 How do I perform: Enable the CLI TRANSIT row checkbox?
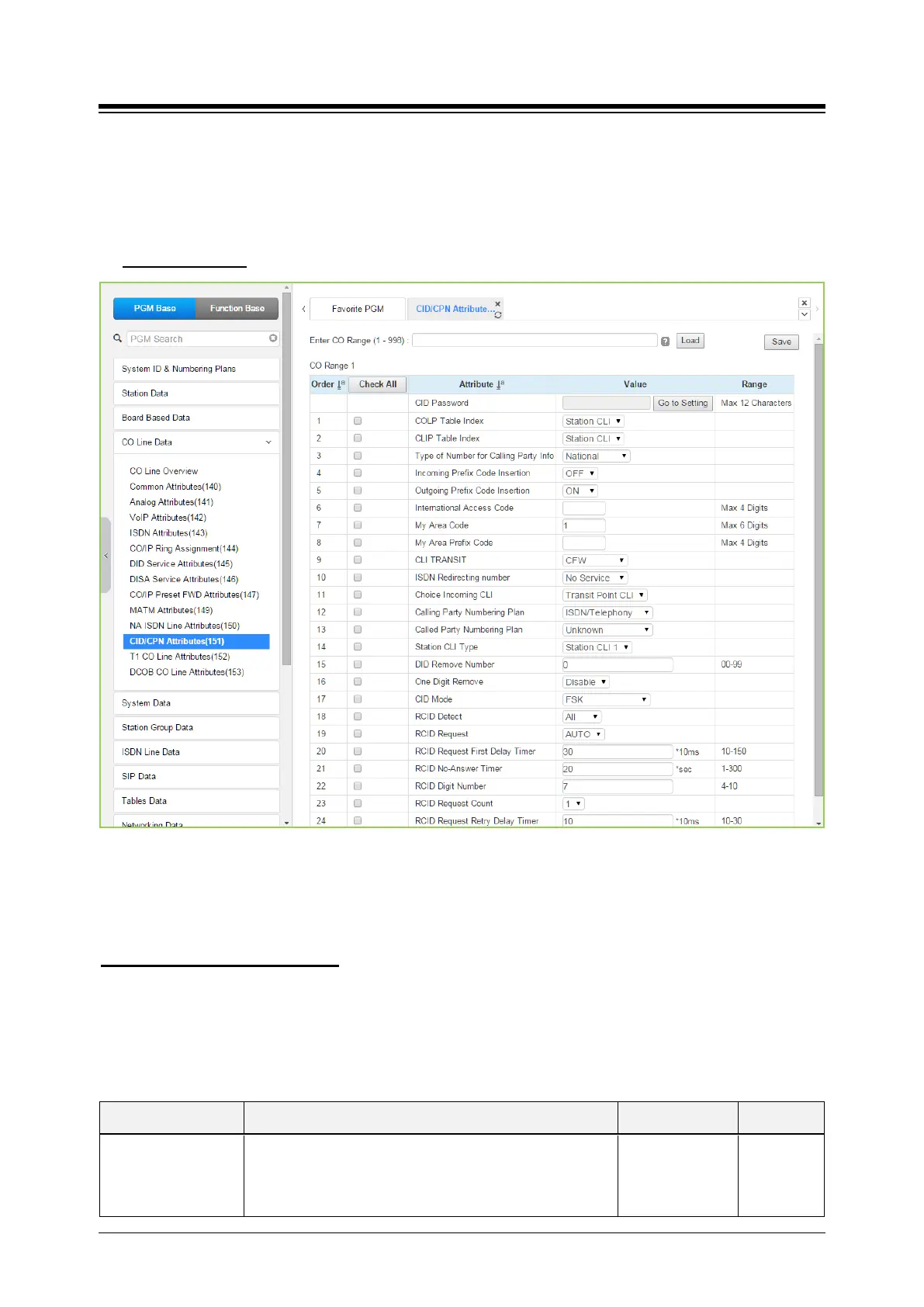358,560
